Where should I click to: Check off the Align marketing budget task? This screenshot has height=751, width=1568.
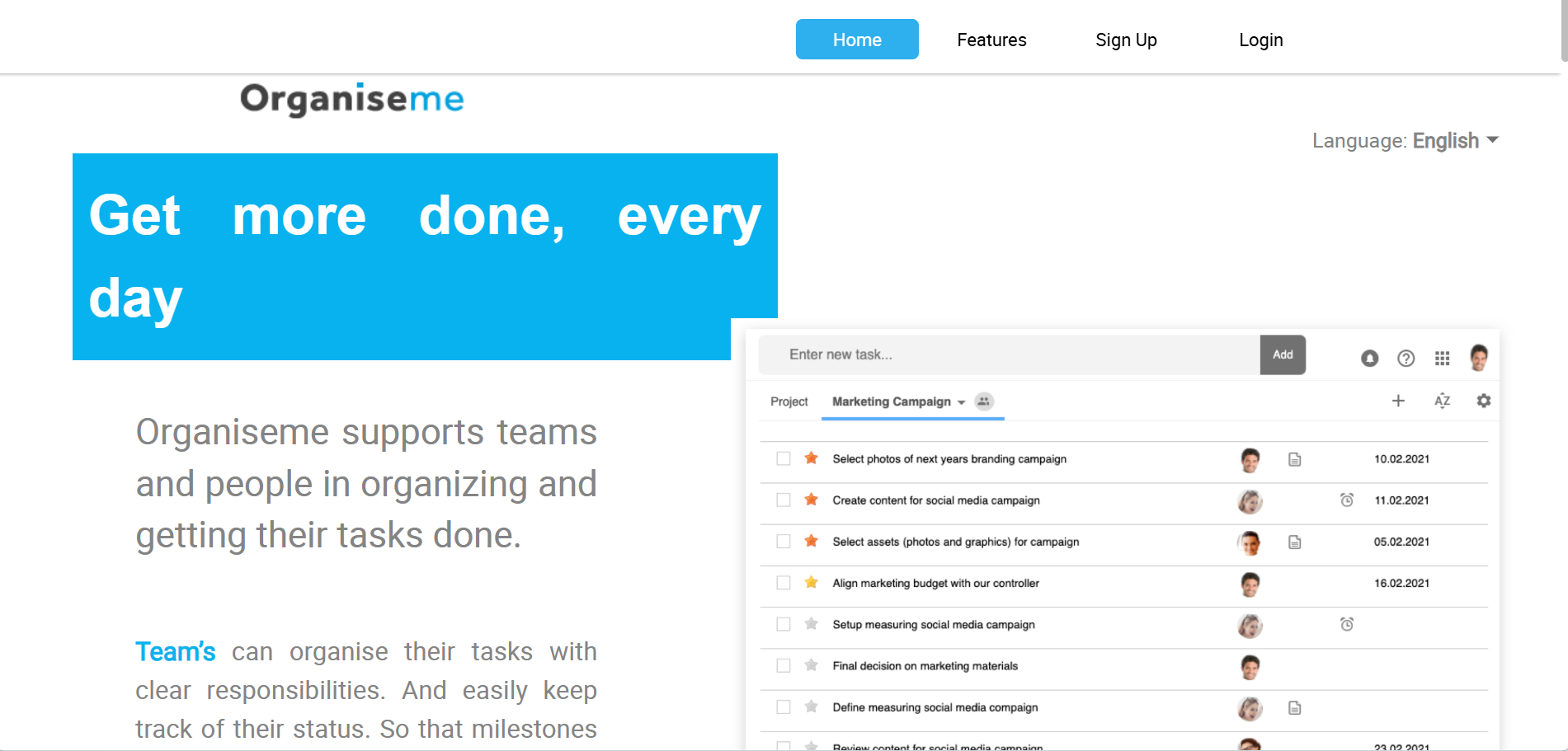coord(783,582)
